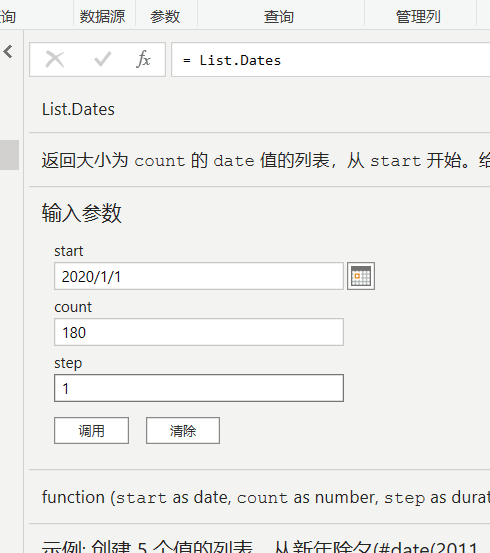Screen dimensions: 490x553
Task: Collapse the queries pane with left chevron
Action: [8, 52]
